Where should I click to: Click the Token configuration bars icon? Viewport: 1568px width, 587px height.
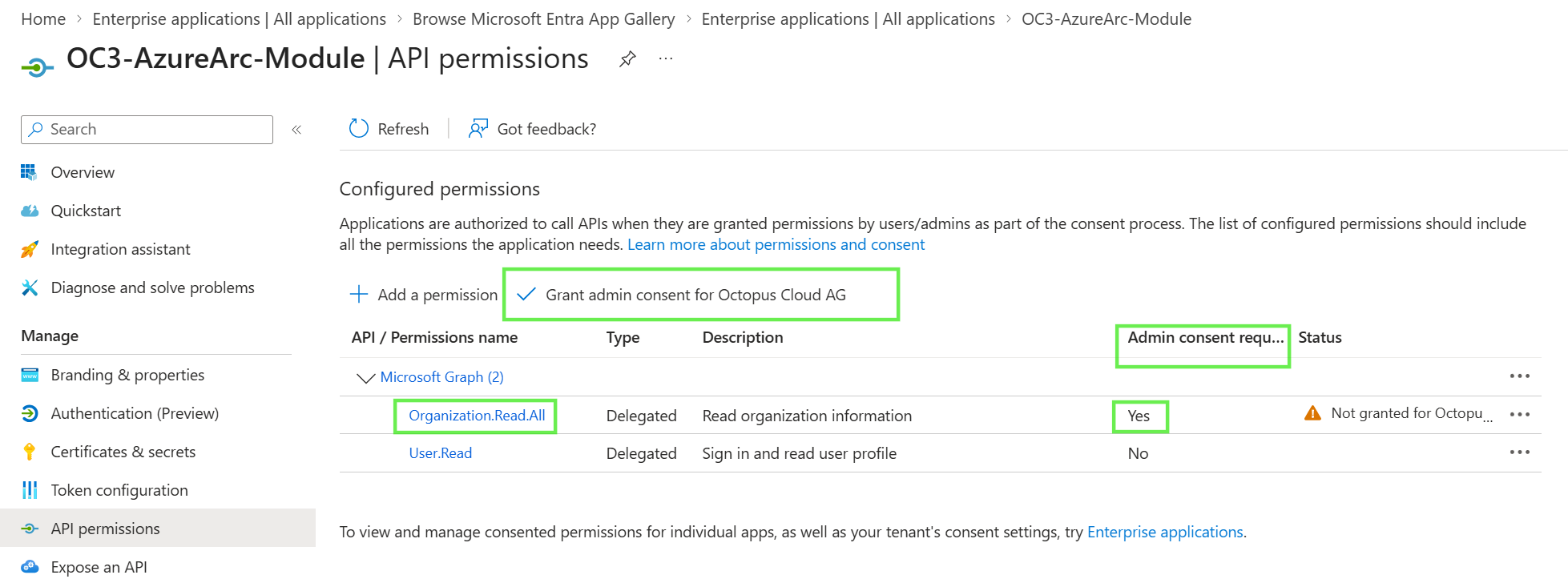pyautogui.click(x=30, y=490)
